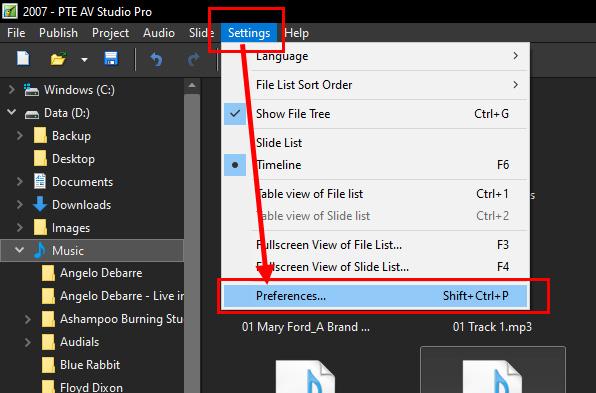
Task: Collapse the Music folder
Action: click(19, 250)
